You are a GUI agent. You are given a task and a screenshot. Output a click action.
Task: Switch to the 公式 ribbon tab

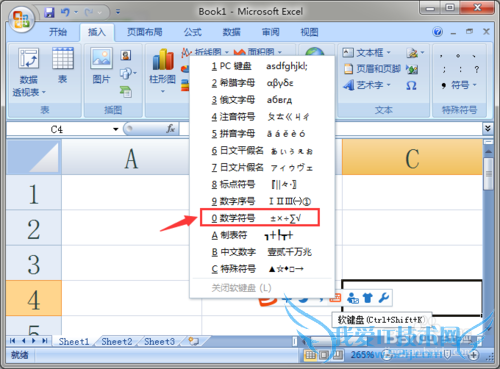pyautogui.click(x=192, y=32)
